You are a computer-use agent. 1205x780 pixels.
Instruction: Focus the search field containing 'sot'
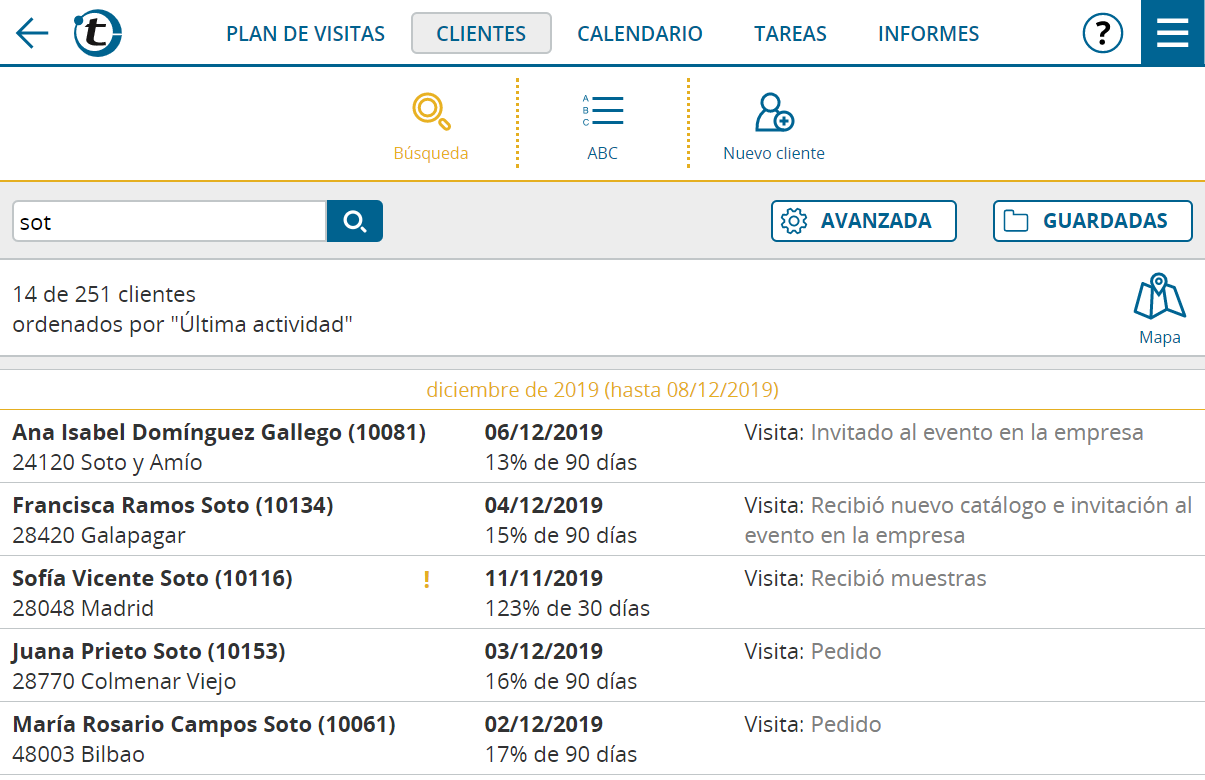coord(169,221)
